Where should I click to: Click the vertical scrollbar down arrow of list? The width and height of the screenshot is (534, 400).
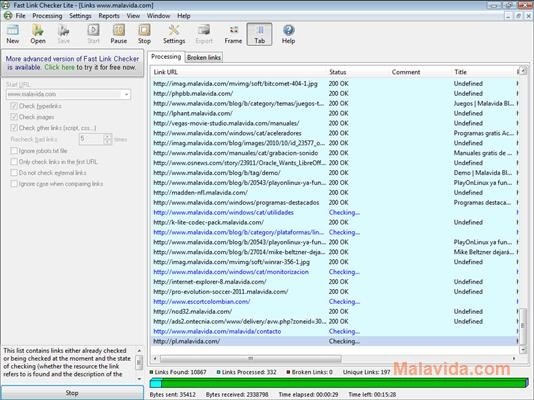pos(523,350)
